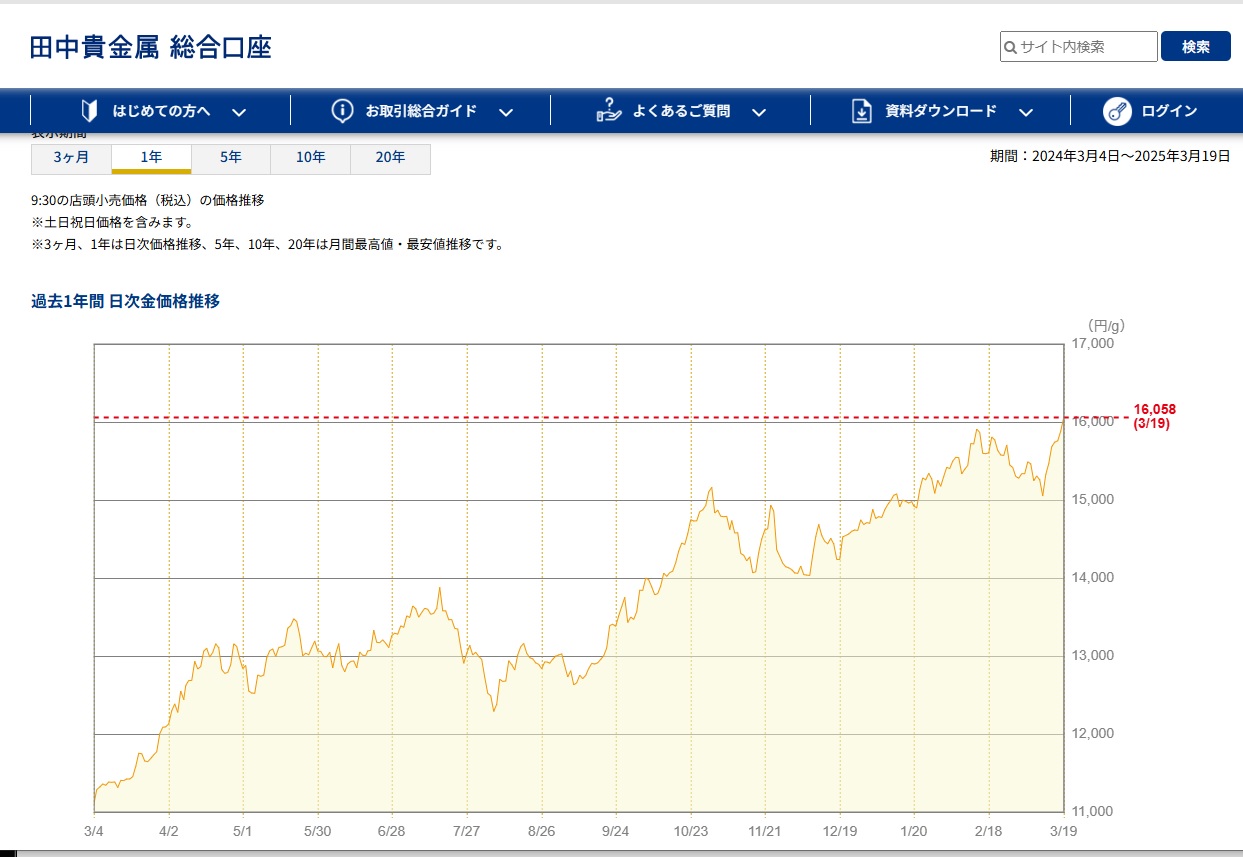1243x857 pixels.
Task: Click the 5/30 date label on x-axis
Action: [318, 831]
